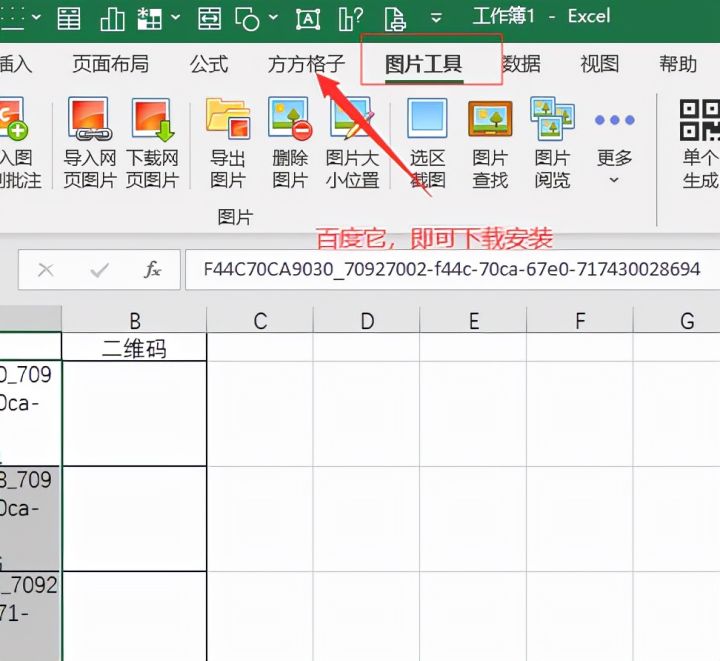The width and height of the screenshot is (720, 661).
Task: Open the Customize Quick Access Toolbar dropdown
Action: pyautogui.click(x=436, y=18)
